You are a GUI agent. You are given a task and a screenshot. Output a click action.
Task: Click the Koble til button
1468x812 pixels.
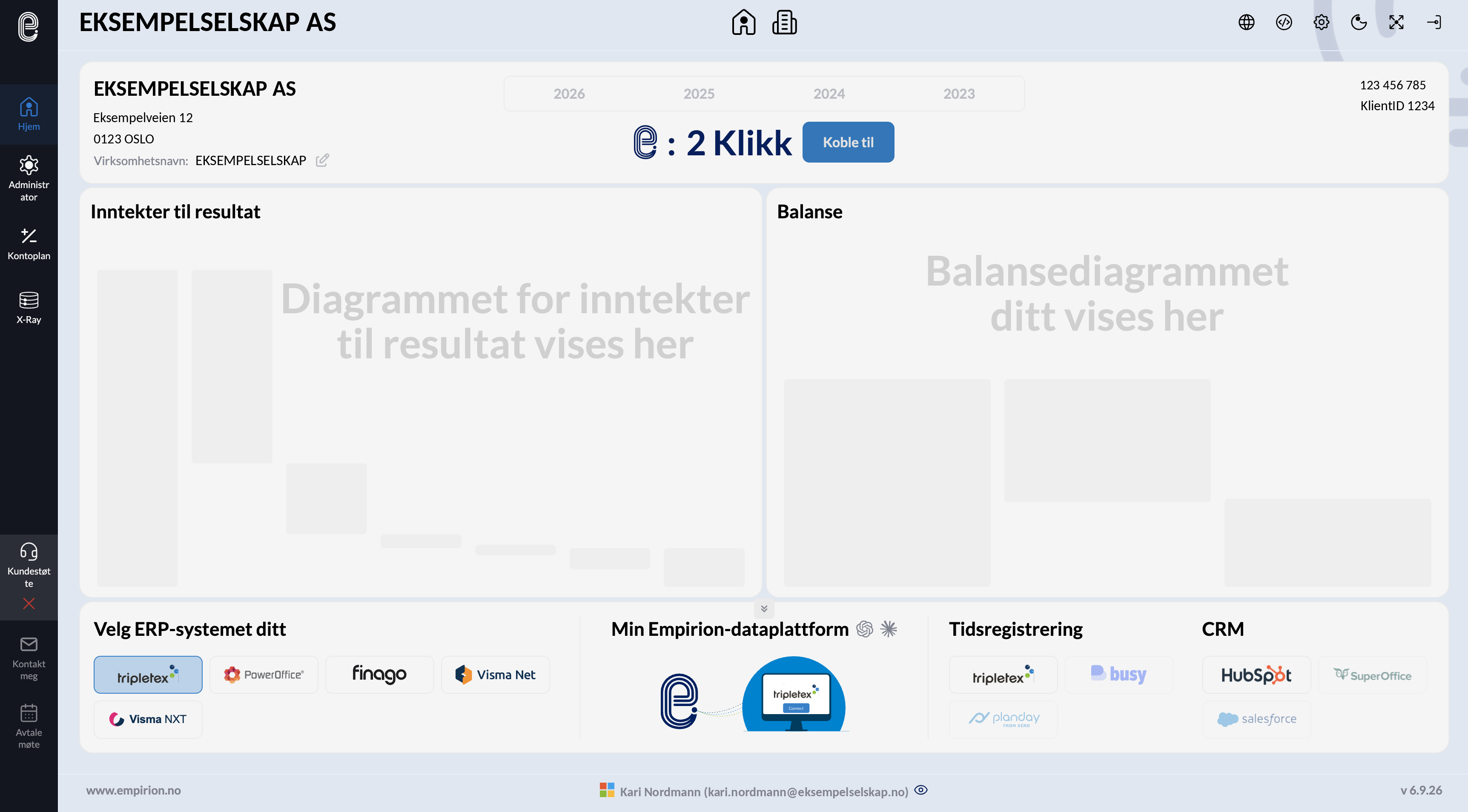tap(848, 142)
